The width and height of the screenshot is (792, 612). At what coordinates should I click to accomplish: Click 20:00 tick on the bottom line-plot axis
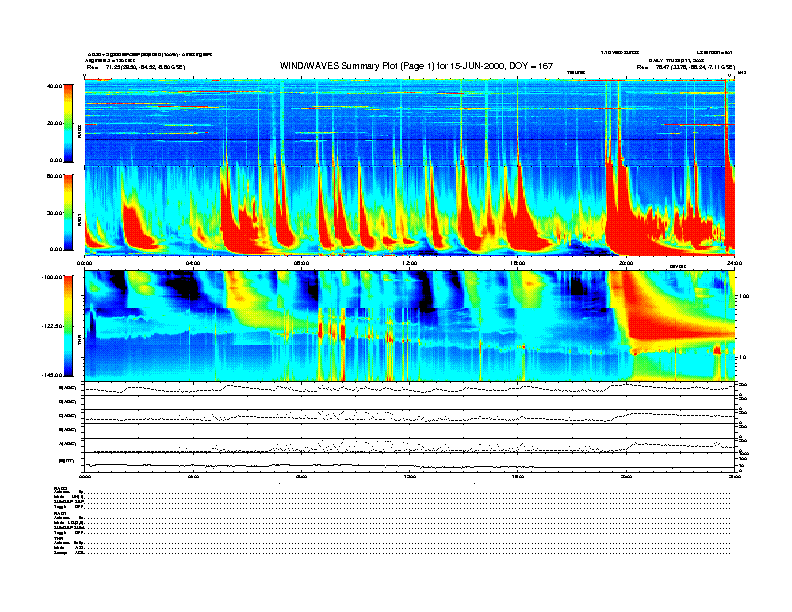(x=626, y=476)
